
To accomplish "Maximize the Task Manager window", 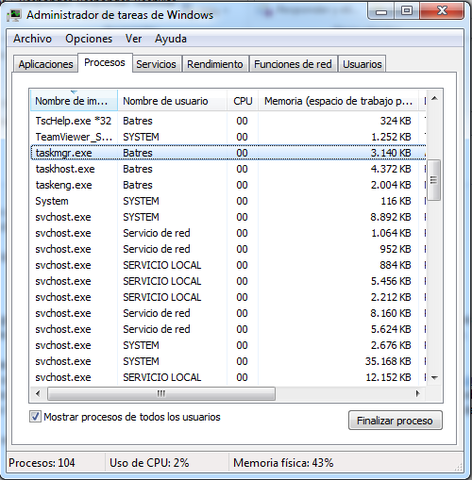I will pyautogui.click(x=407, y=11).
